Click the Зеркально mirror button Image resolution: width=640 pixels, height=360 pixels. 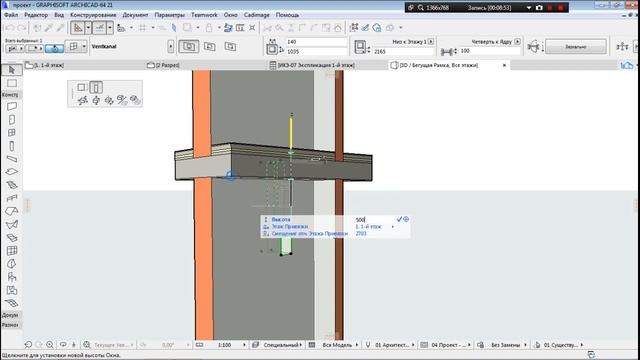tap(576, 47)
